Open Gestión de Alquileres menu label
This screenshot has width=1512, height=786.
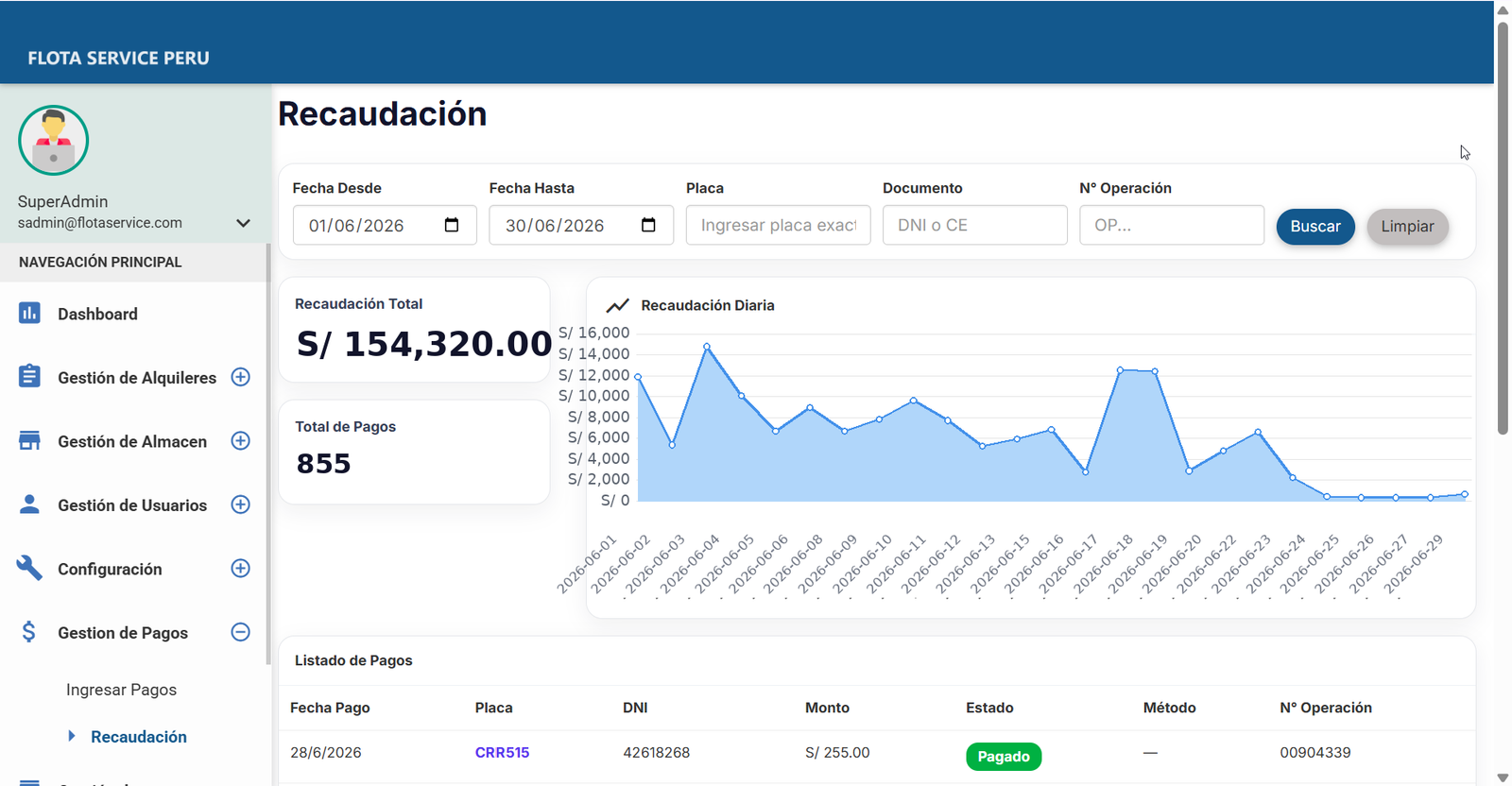137,378
